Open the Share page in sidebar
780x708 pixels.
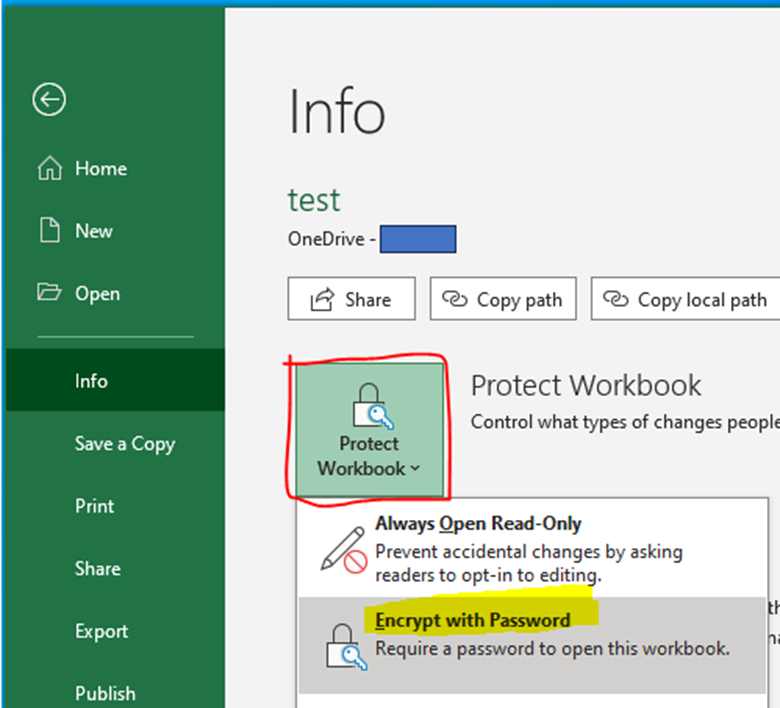click(115, 569)
